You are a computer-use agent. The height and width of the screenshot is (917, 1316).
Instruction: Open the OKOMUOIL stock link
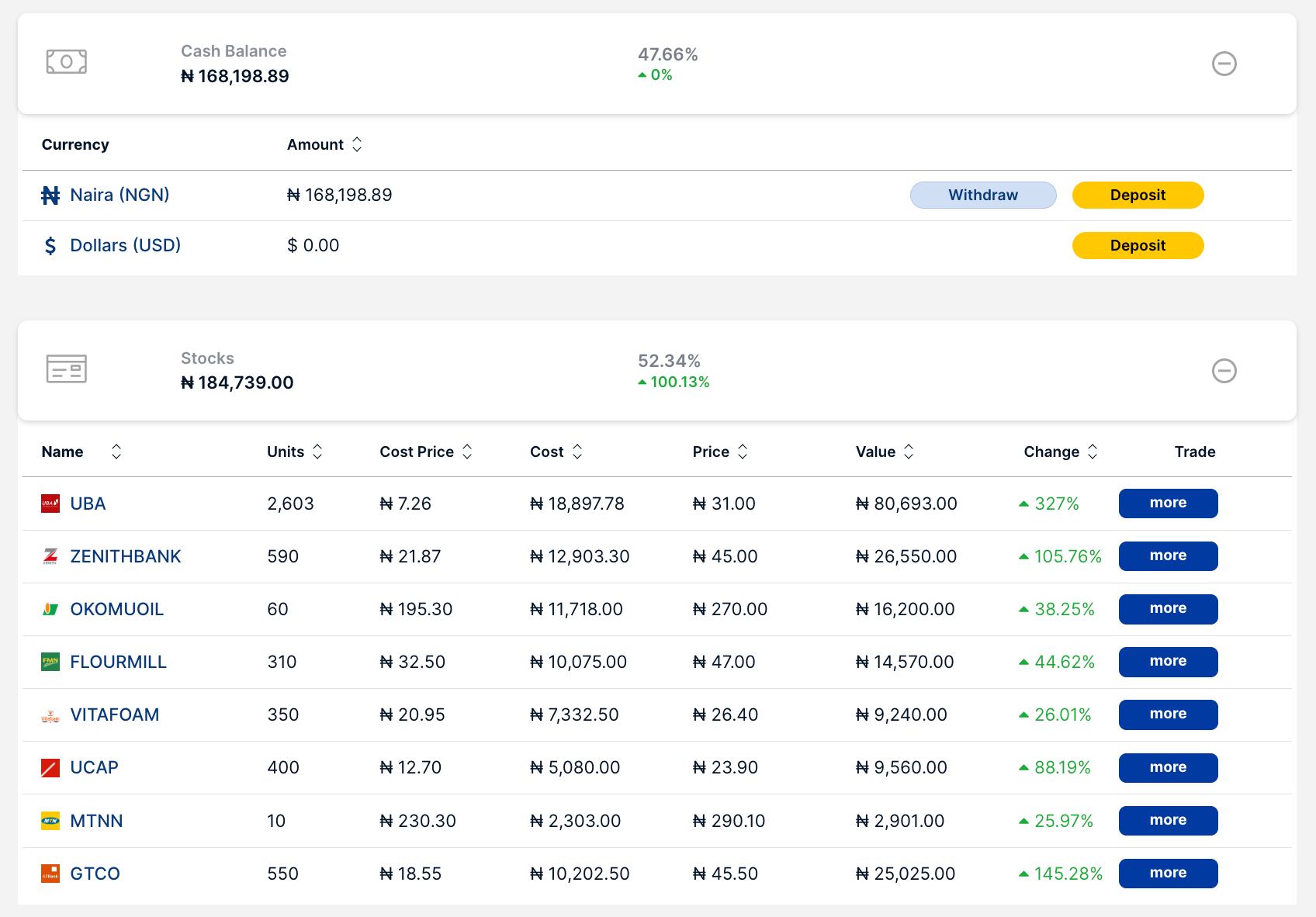point(117,609)
